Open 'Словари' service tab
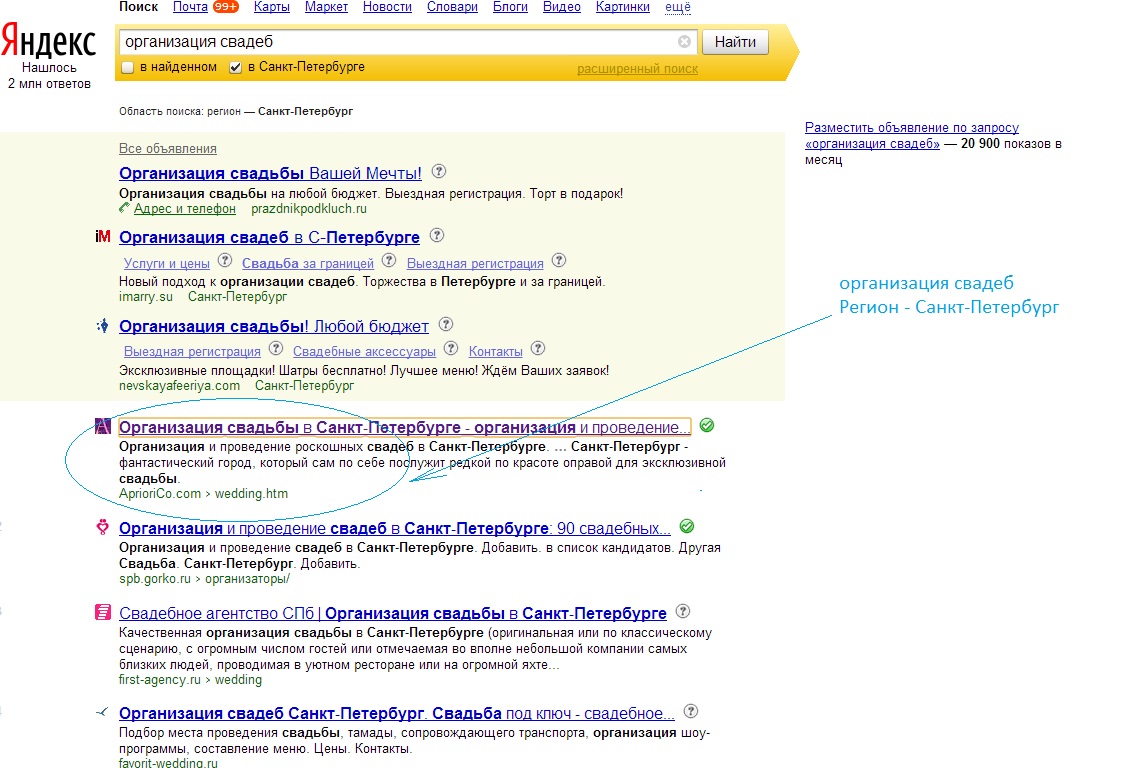 point(452,7)
